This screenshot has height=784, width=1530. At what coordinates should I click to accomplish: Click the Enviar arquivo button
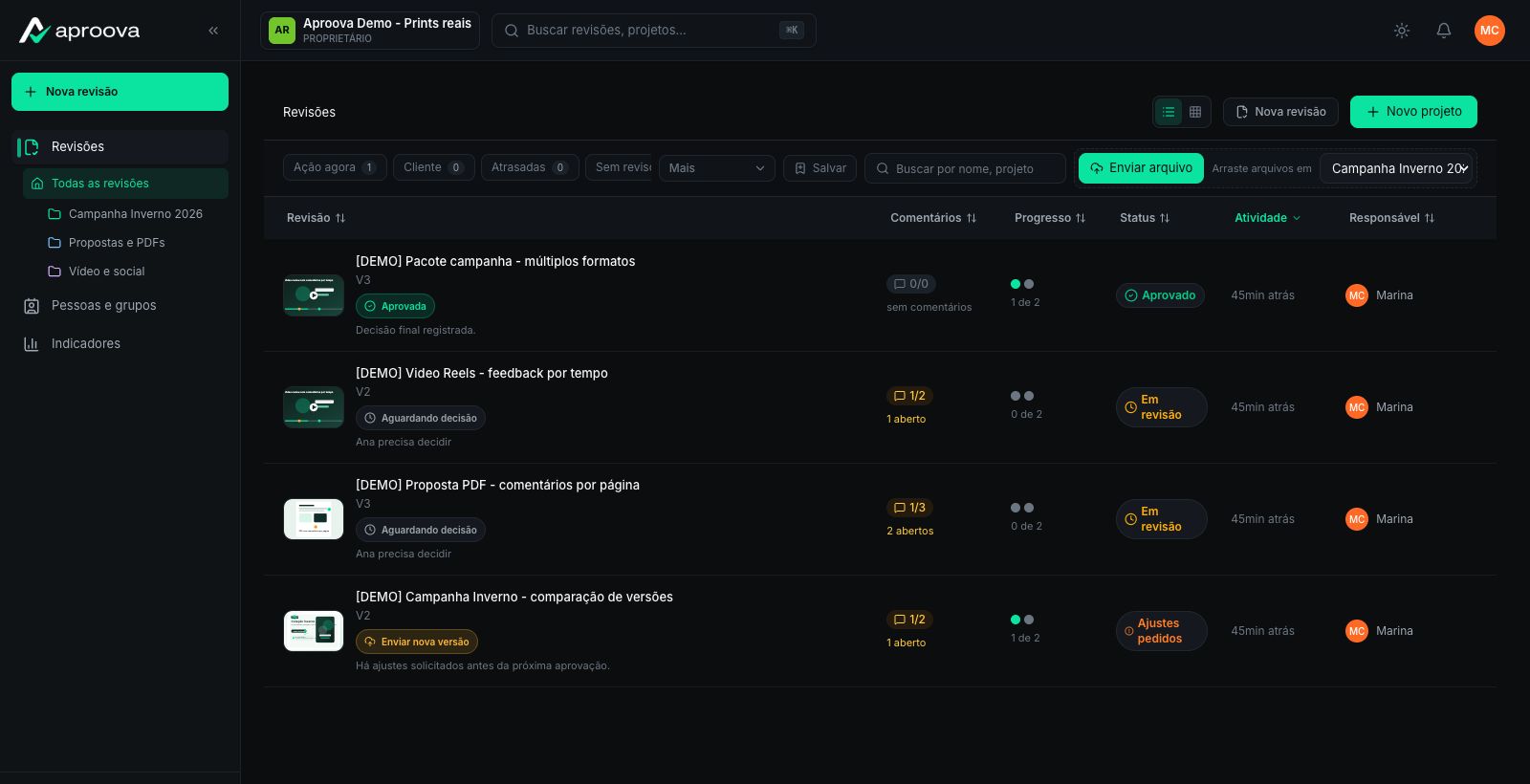click(x=1141, y=168)
